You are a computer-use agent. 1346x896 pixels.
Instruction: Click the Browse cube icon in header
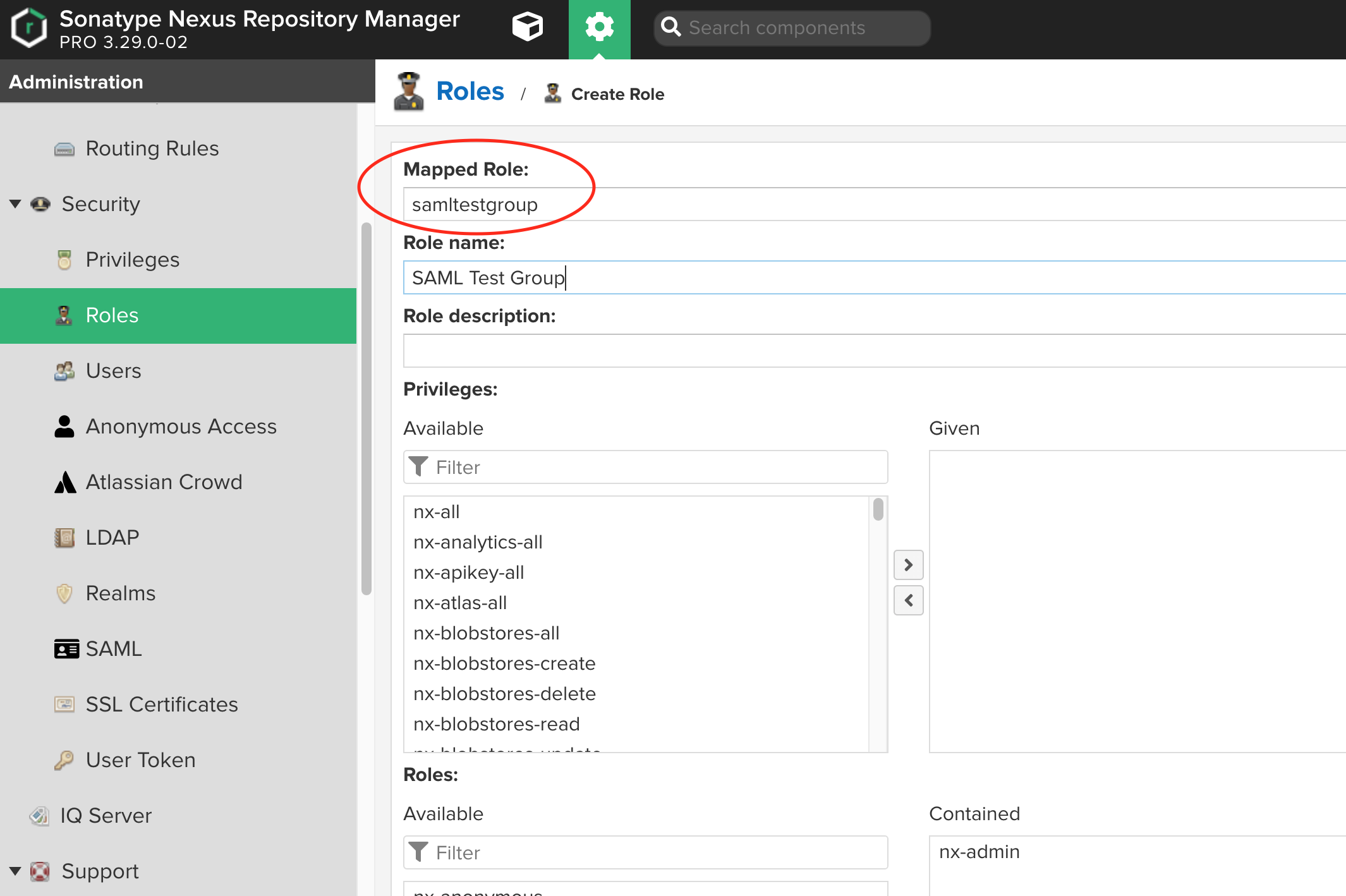coord(527,28)
